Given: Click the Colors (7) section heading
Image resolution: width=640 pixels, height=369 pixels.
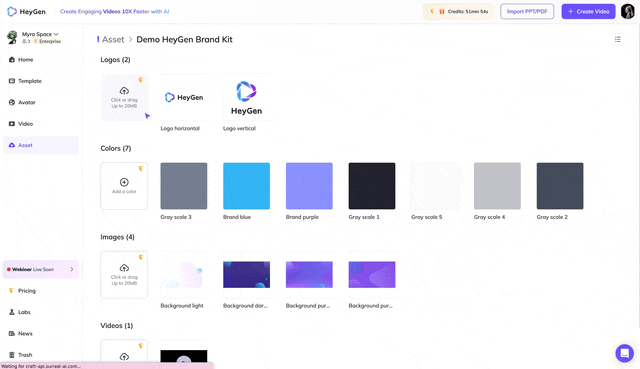Looking at the screenshot, I should point(116,148).
